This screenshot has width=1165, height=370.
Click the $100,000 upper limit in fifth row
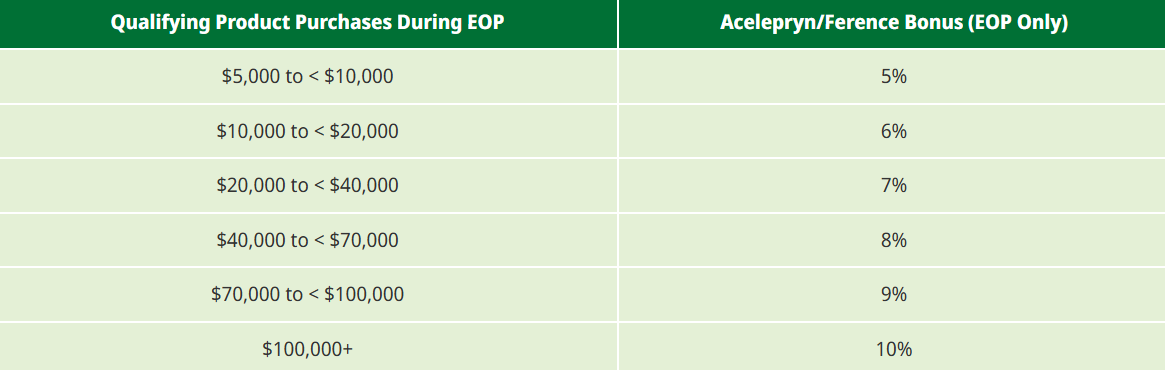coord(364,294)
